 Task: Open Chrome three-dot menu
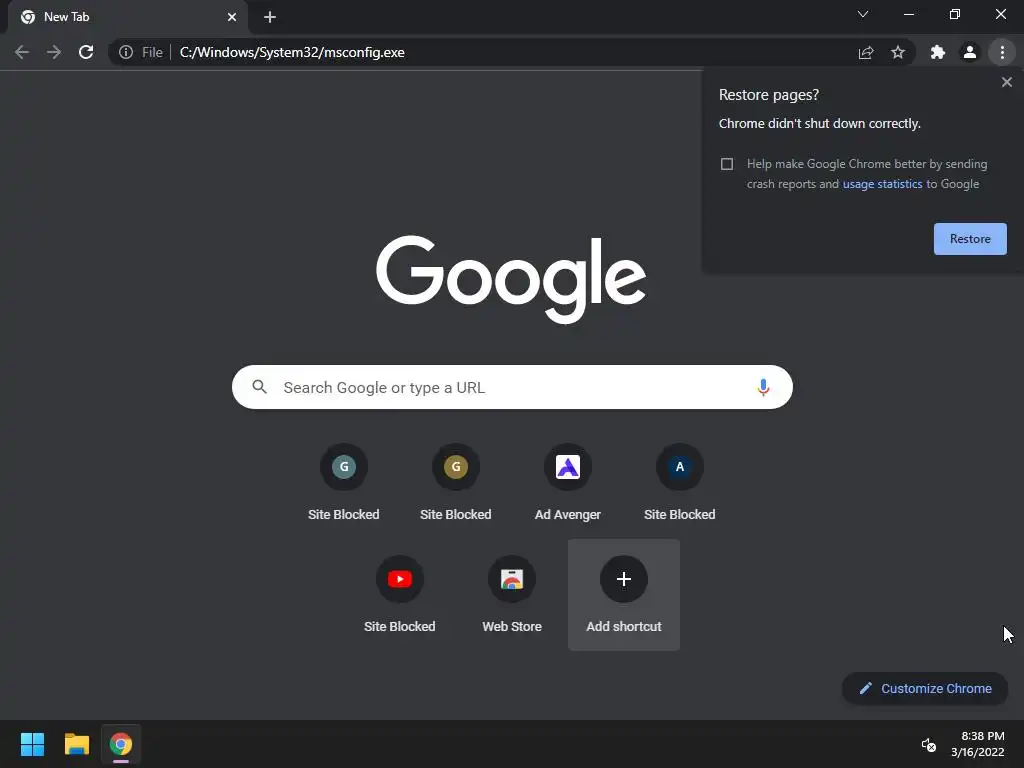1002,52
